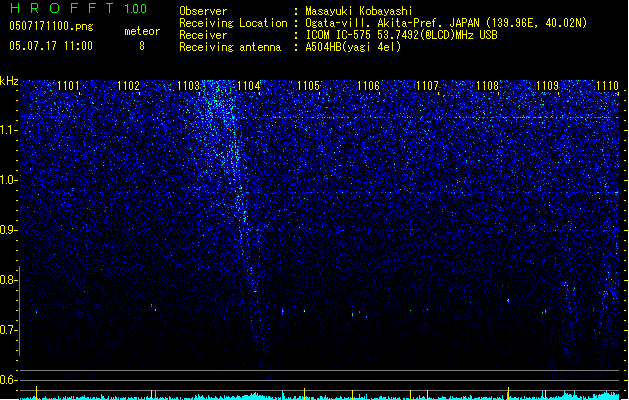This screenshot has height=400, width=629.
Task: Click the 1108 time marker
Action: click(x=487, y=85)
